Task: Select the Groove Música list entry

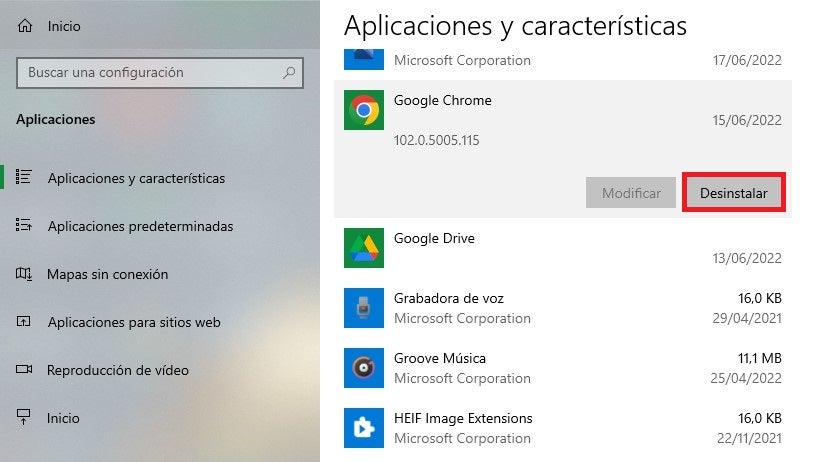Action: point(560,368)
